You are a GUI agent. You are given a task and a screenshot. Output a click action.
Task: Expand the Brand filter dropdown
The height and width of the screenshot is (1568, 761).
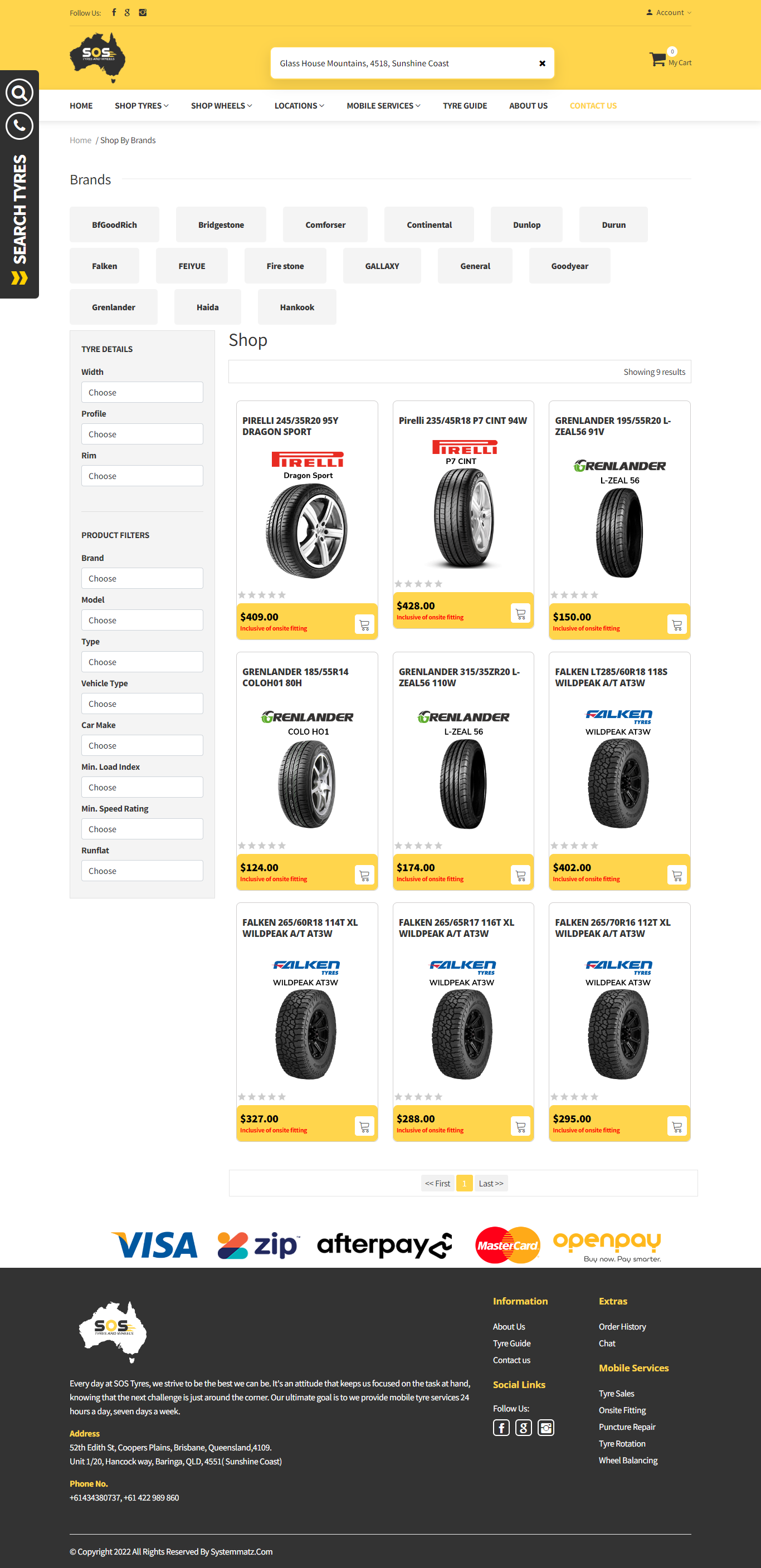142,578
